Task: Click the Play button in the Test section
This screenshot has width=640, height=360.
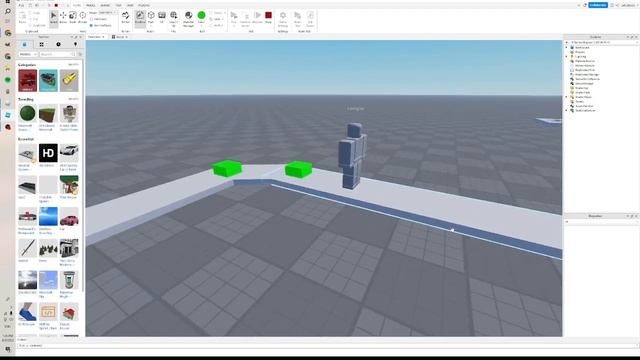Action: (x=234, y=19)
